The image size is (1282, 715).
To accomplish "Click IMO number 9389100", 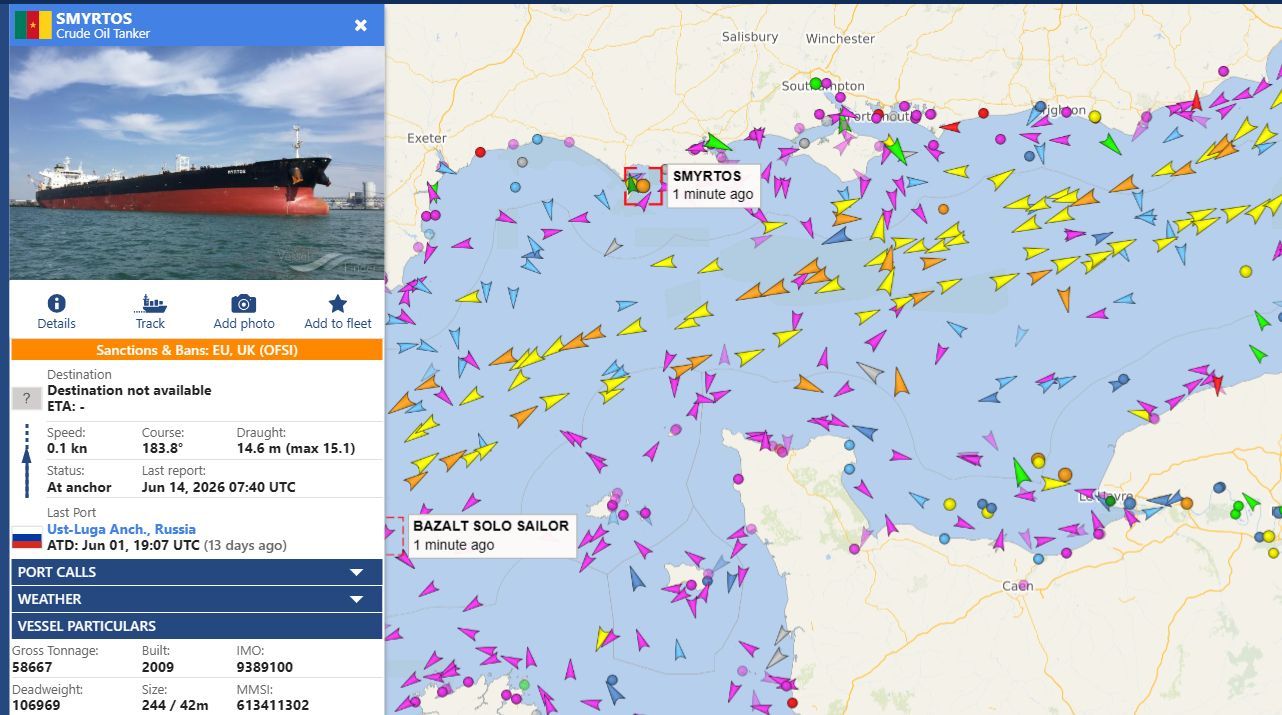I will point(264,667).
